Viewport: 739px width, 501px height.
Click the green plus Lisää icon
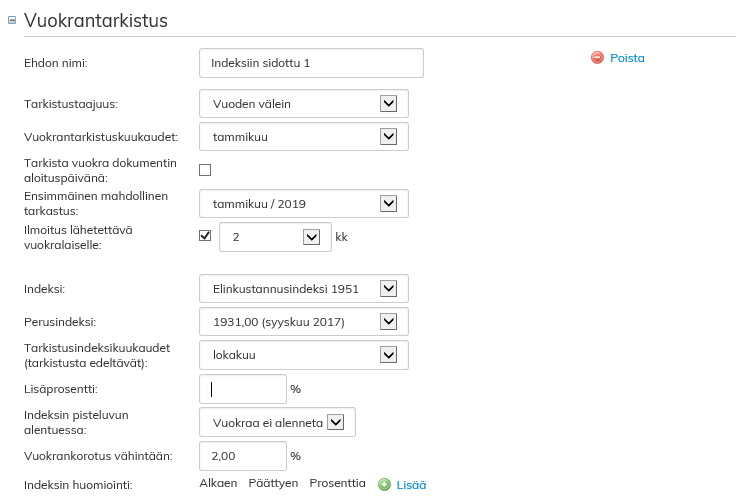tap(385, 485)
